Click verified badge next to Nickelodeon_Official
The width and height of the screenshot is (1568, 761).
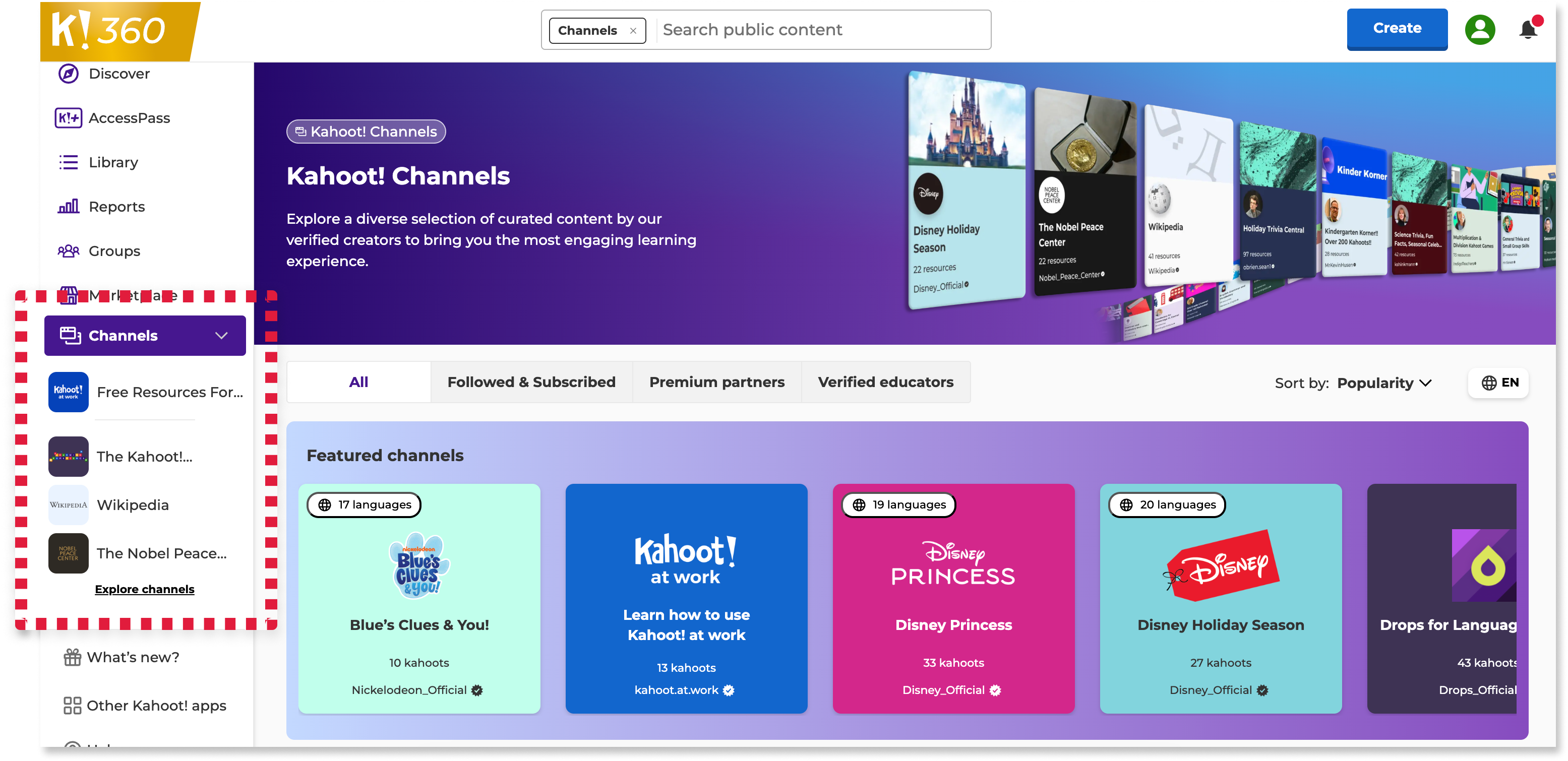[x=477, y=690]
